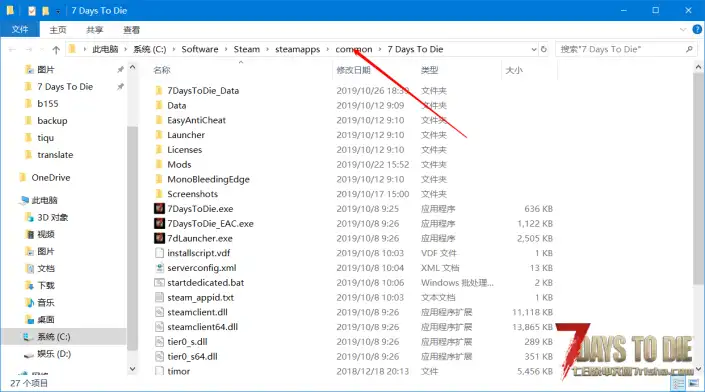The height and width of the screenshot is (392, 705).
Task: Click steamapps in the address breadcrumb
Action: pyautogui.click(x=298, y=49)
